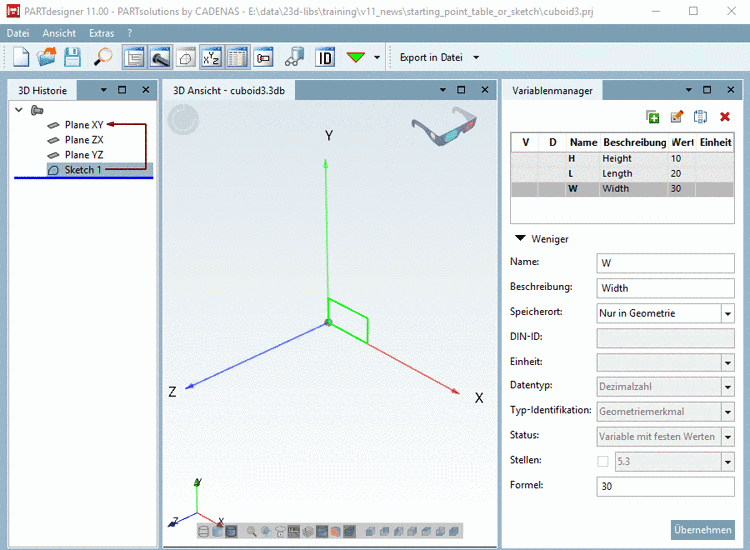This screenshot has width=750, height=550.
Task: Click the 3D glasses stereo icon
Action: coord(443,126)
